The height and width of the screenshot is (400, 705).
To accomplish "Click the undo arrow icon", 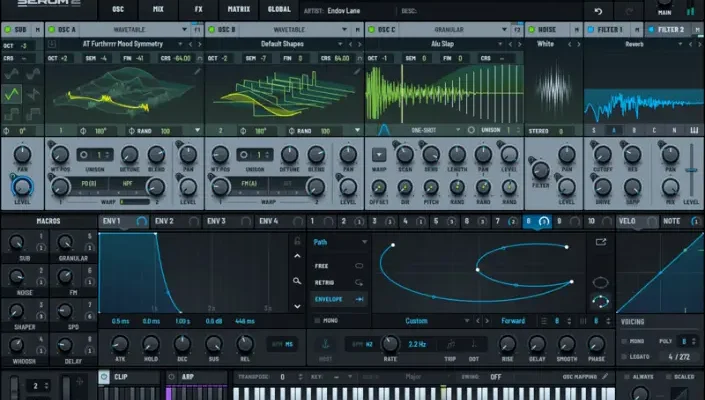I will (598, 11).
